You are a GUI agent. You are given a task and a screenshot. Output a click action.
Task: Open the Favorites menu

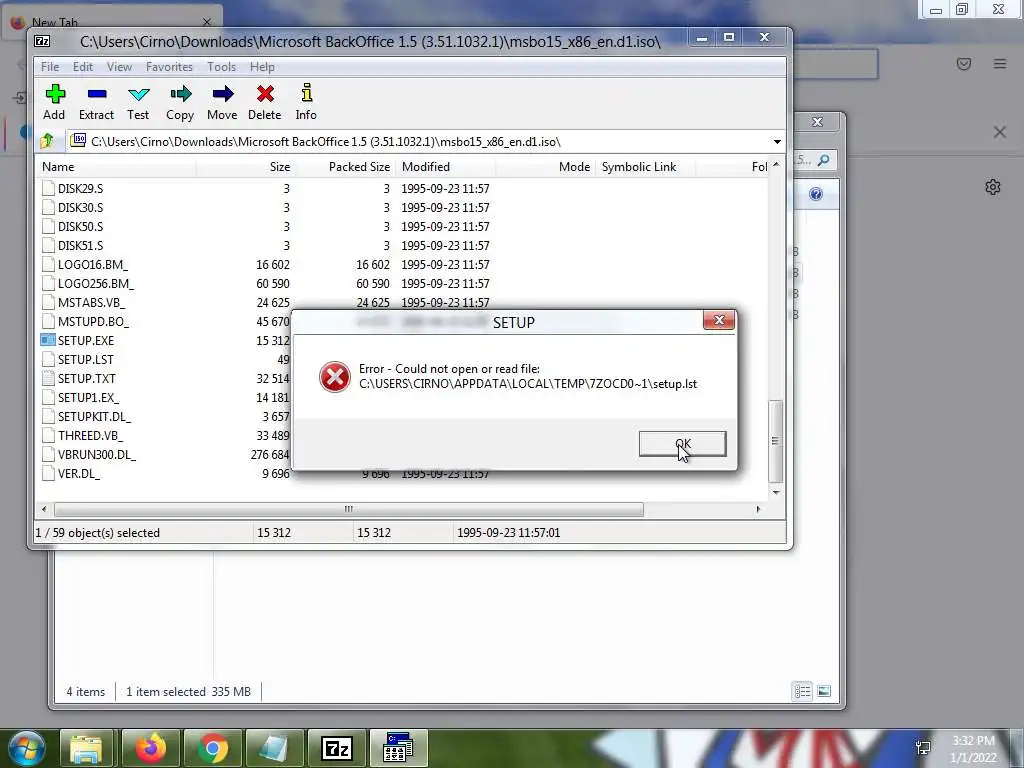click(169, 67)
